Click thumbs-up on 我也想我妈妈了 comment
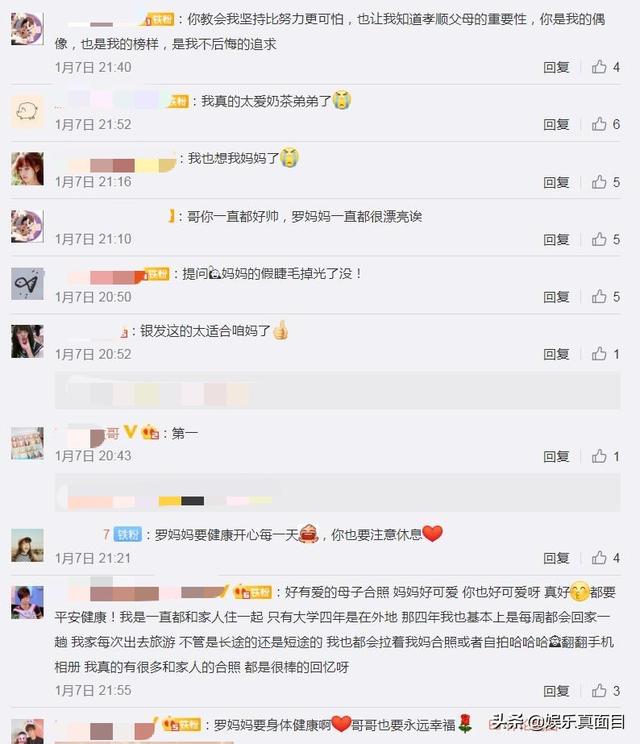 [605, 182]
